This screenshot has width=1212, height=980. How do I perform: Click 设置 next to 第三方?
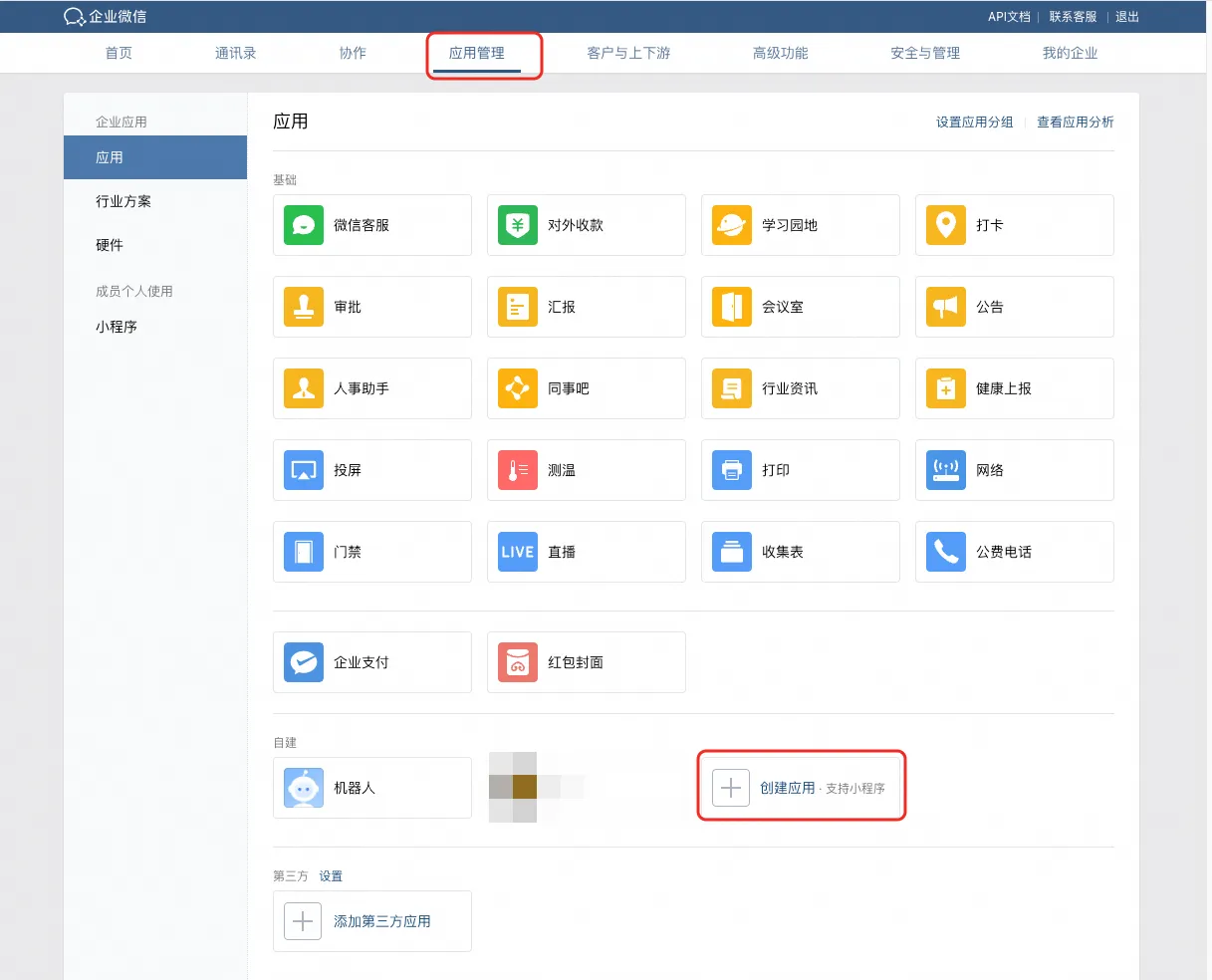click(x=331, y=876)
